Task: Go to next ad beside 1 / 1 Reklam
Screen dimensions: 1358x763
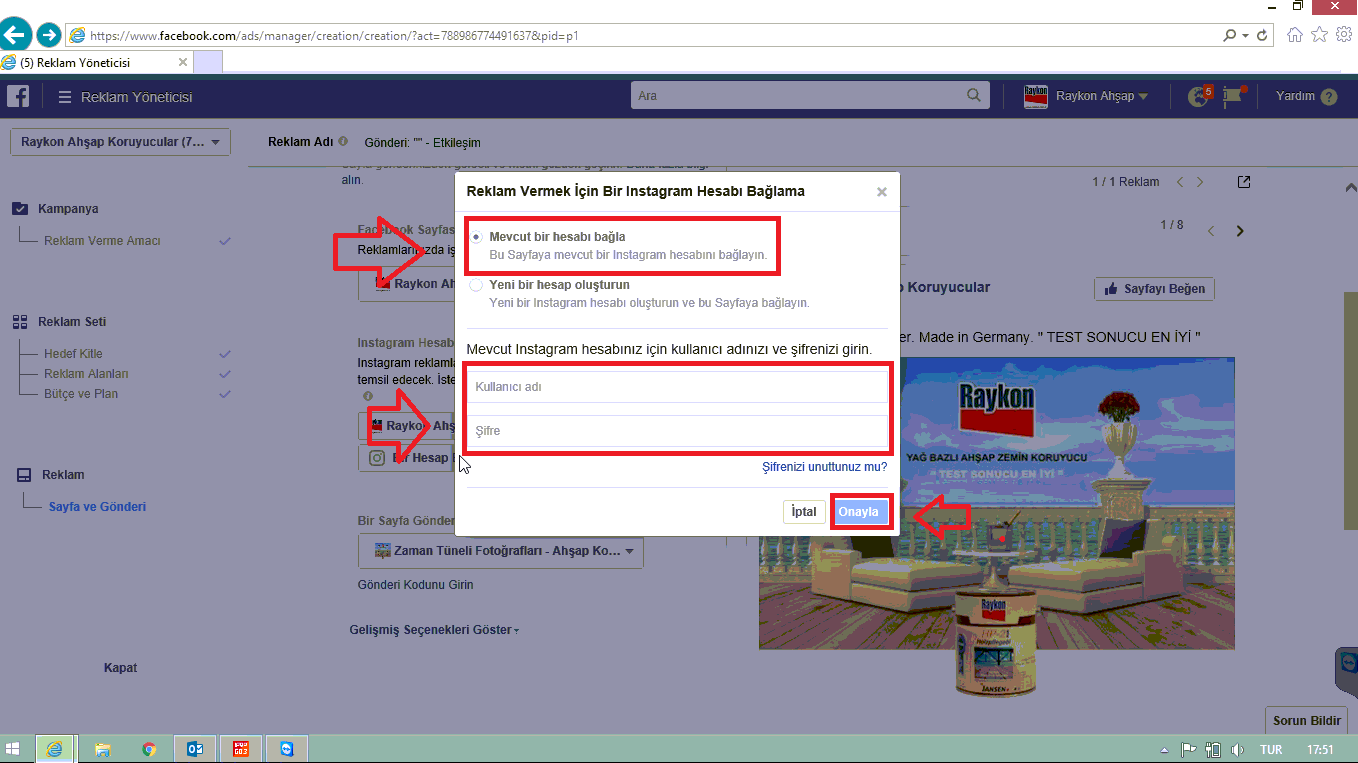Action: (1200, 182)
